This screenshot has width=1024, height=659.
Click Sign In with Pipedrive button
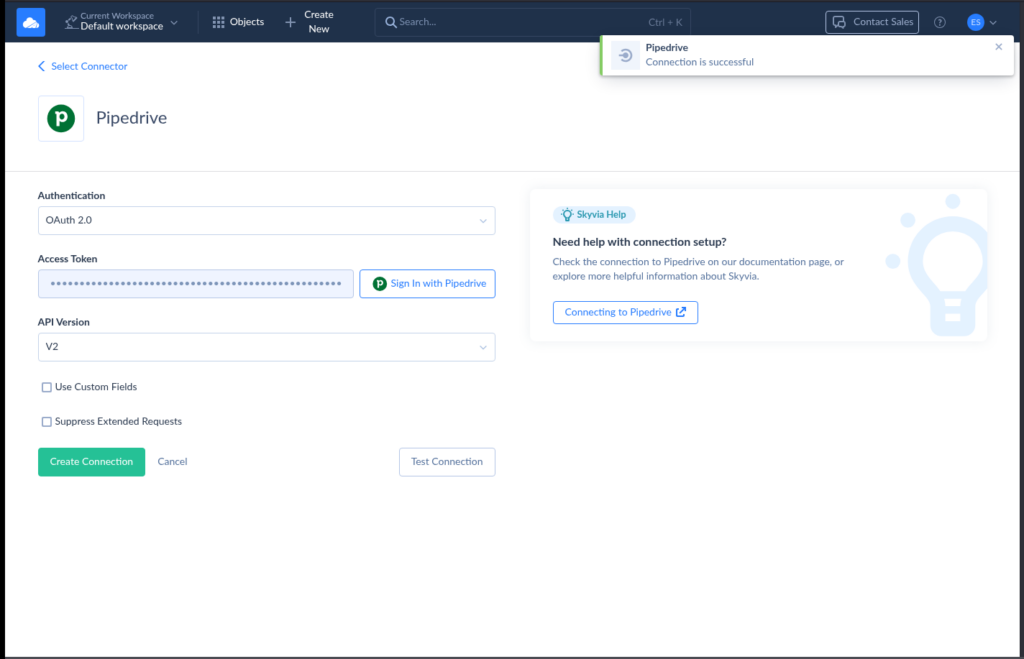pyautogui.click(x=428, y=283)
